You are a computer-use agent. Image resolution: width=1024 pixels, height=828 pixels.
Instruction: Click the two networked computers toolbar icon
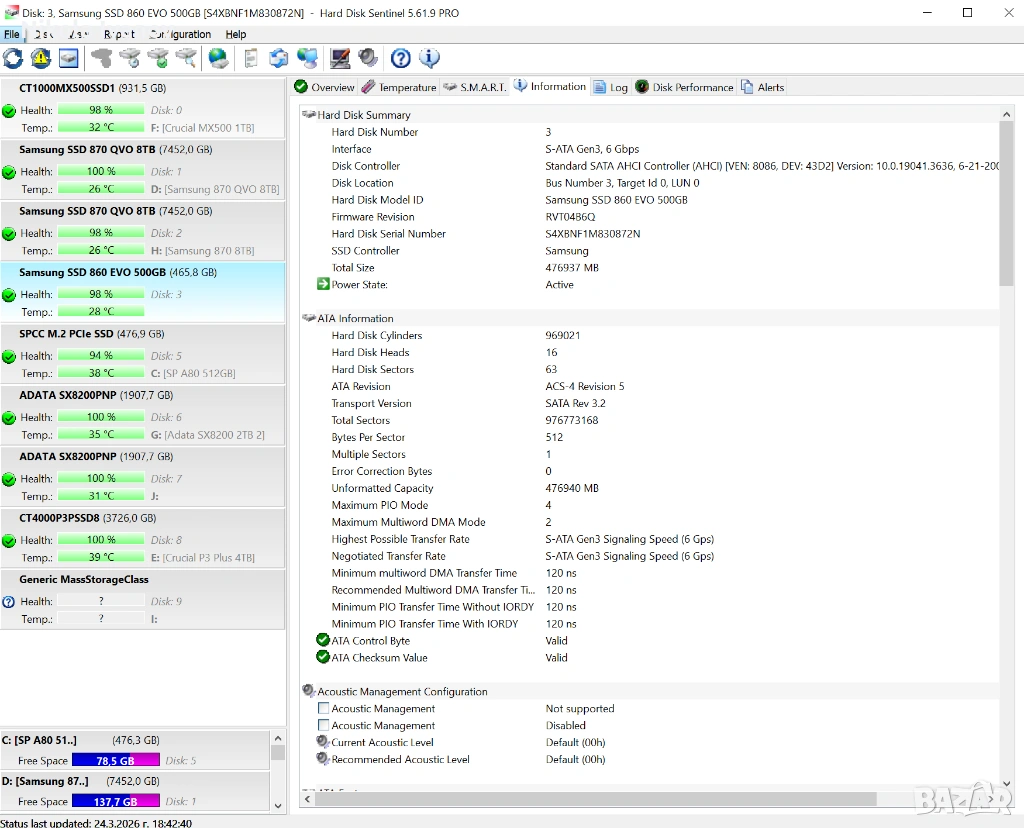click(x=308, y=58)
